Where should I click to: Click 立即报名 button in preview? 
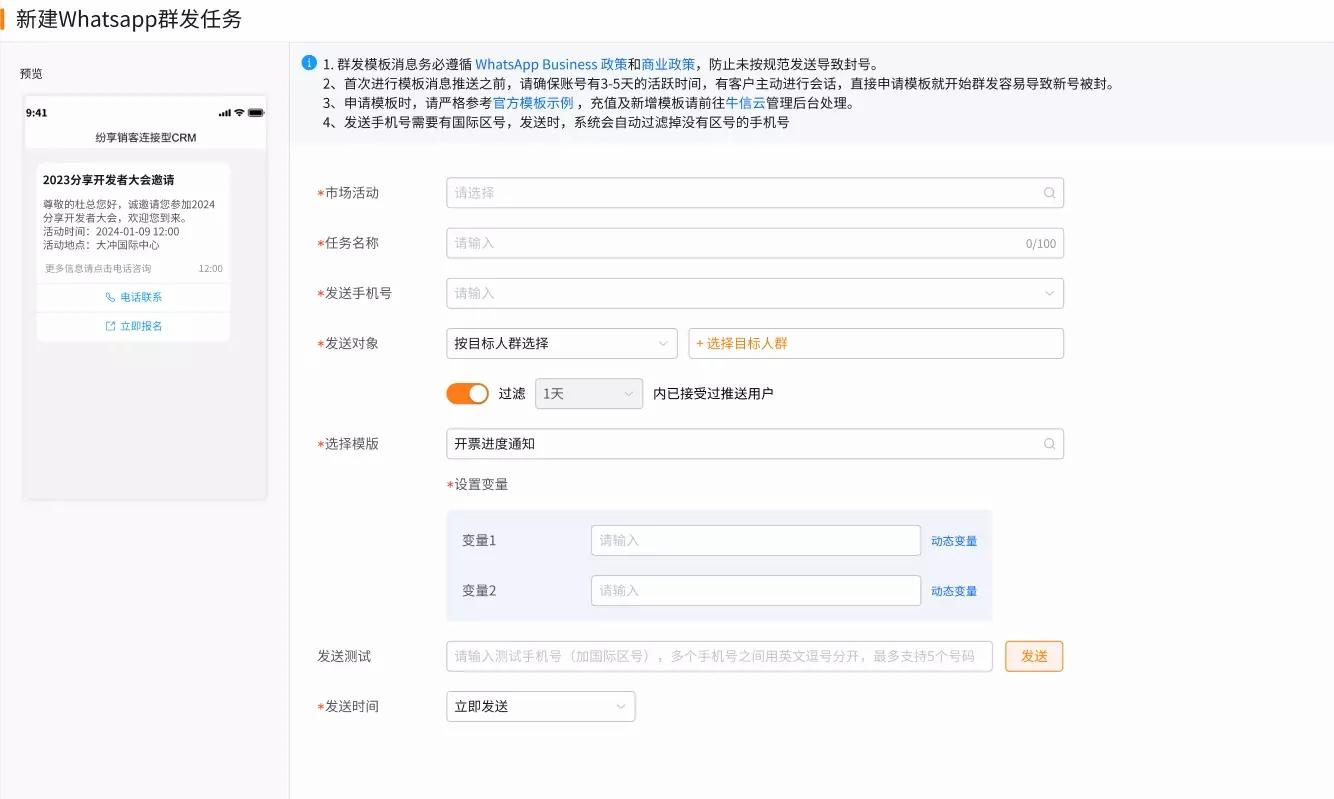coord(133,326)
